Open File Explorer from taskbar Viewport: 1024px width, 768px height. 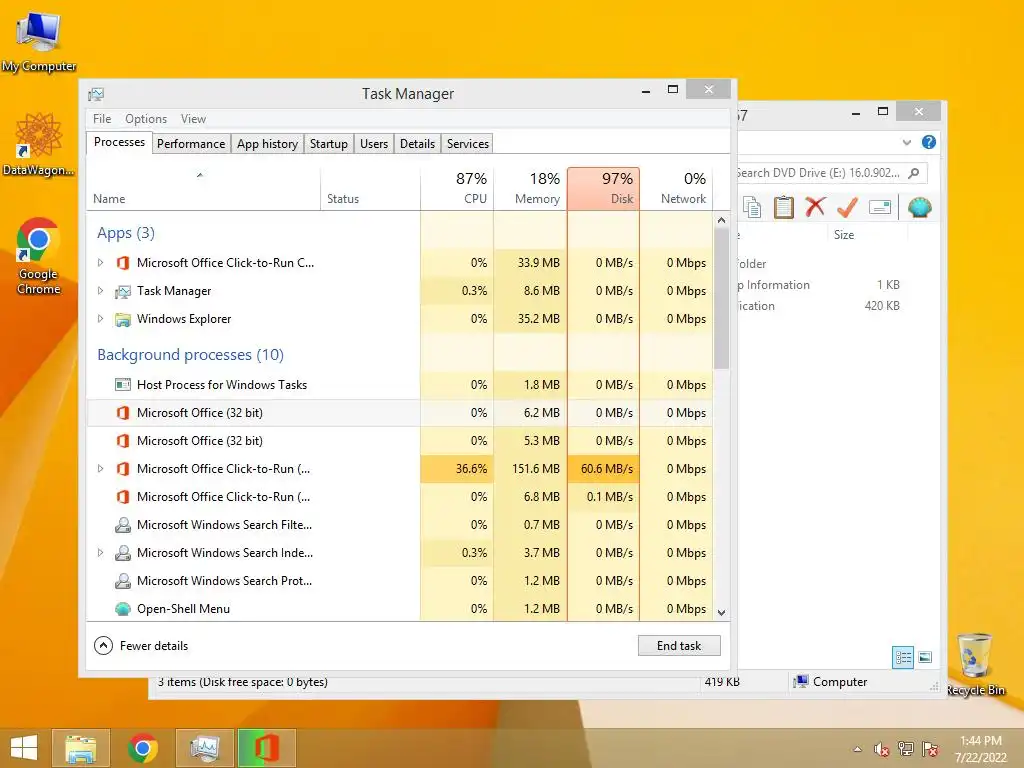80,748
